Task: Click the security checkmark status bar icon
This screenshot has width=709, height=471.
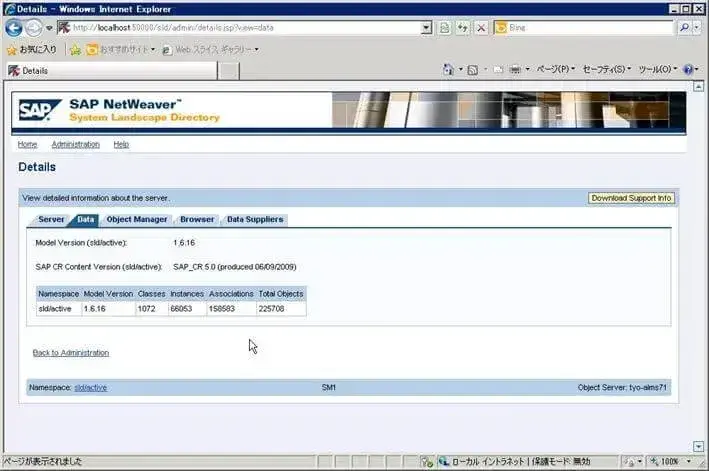Action: (426, 462)
